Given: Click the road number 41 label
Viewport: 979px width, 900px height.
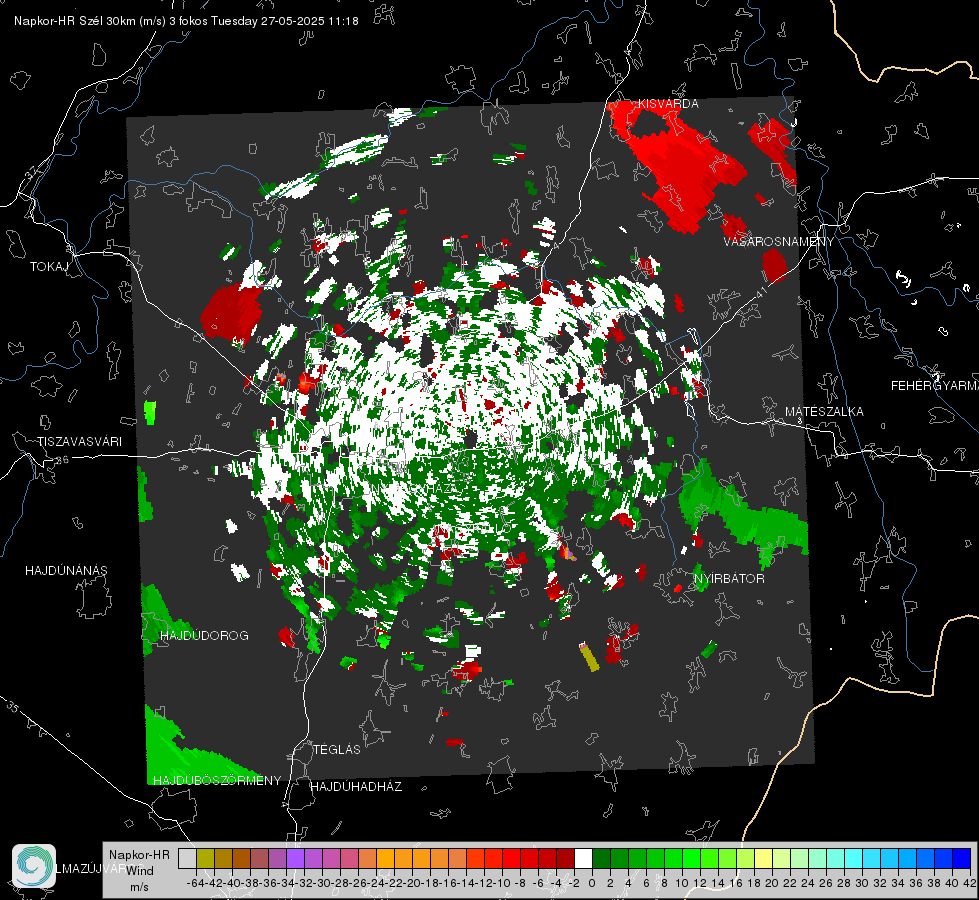Looking at the screenshot, I should pos(763,293).
